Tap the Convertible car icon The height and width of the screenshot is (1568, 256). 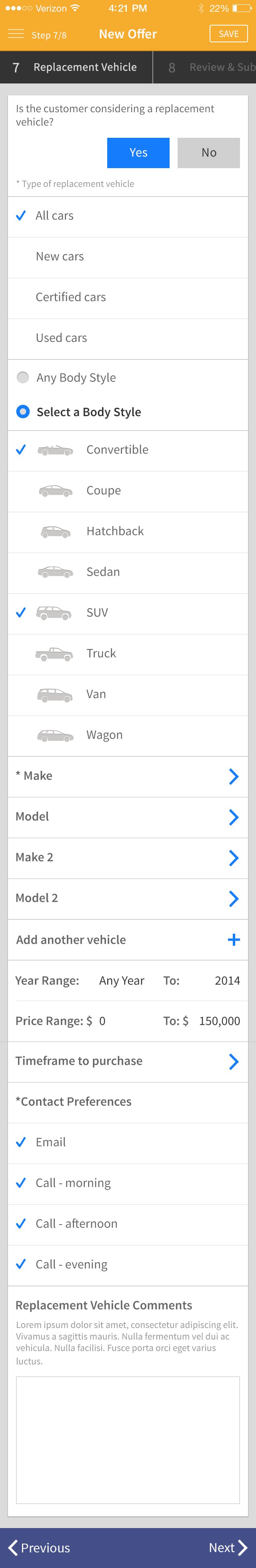pyautogui.click(x=55, y=451)
